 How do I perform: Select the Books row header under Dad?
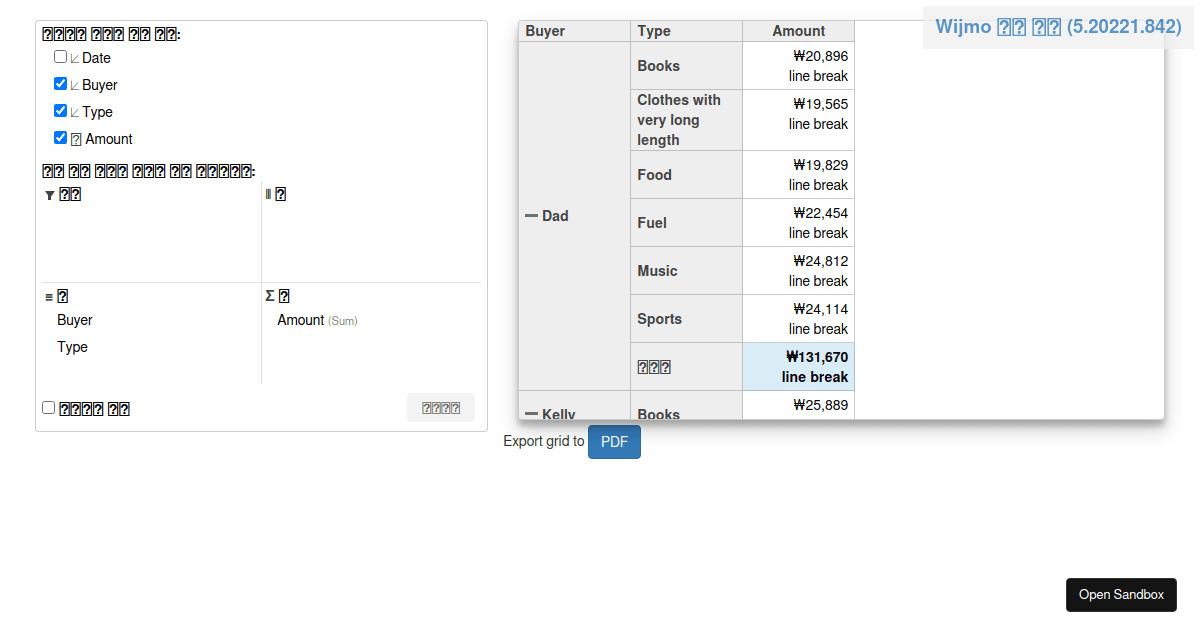click(x=687, y=66)
